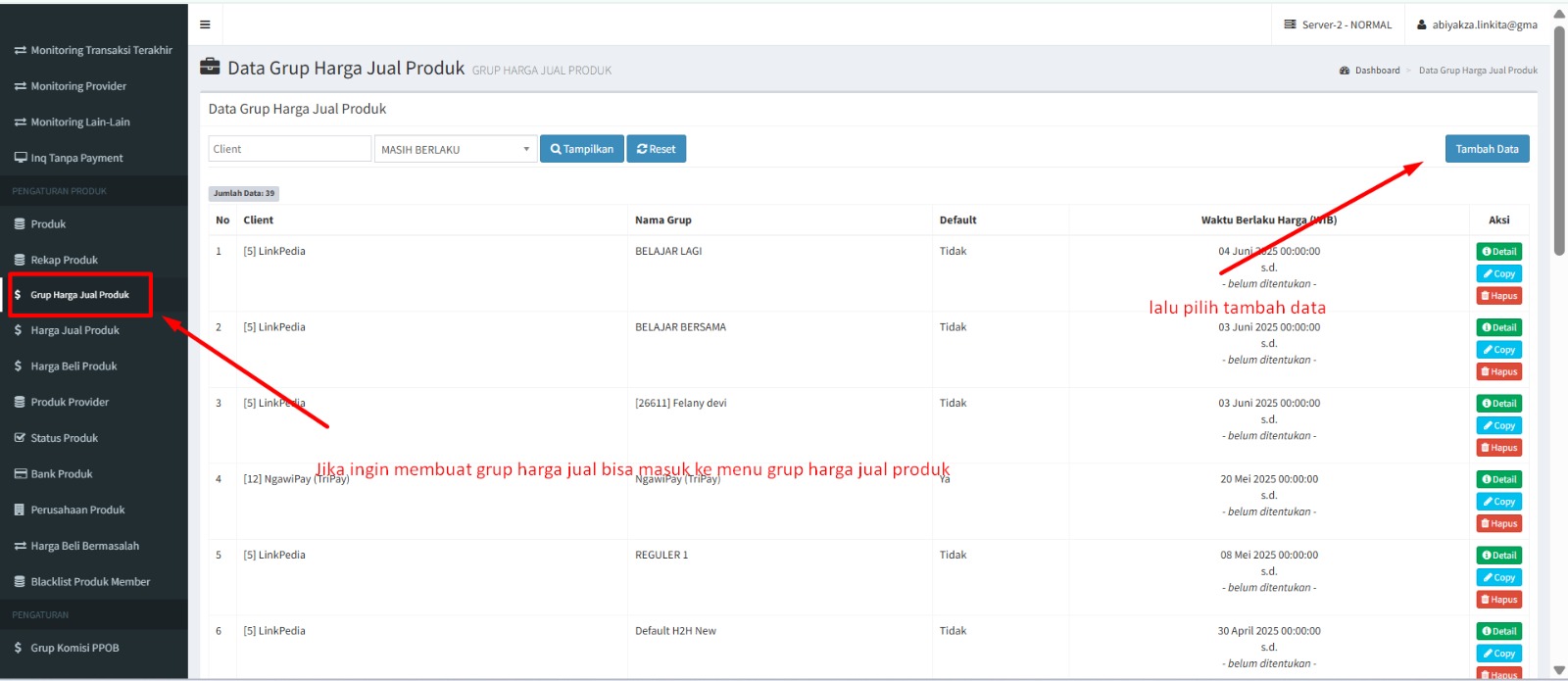Click the page vertical scrollbar thumb

click(1559, 139)
